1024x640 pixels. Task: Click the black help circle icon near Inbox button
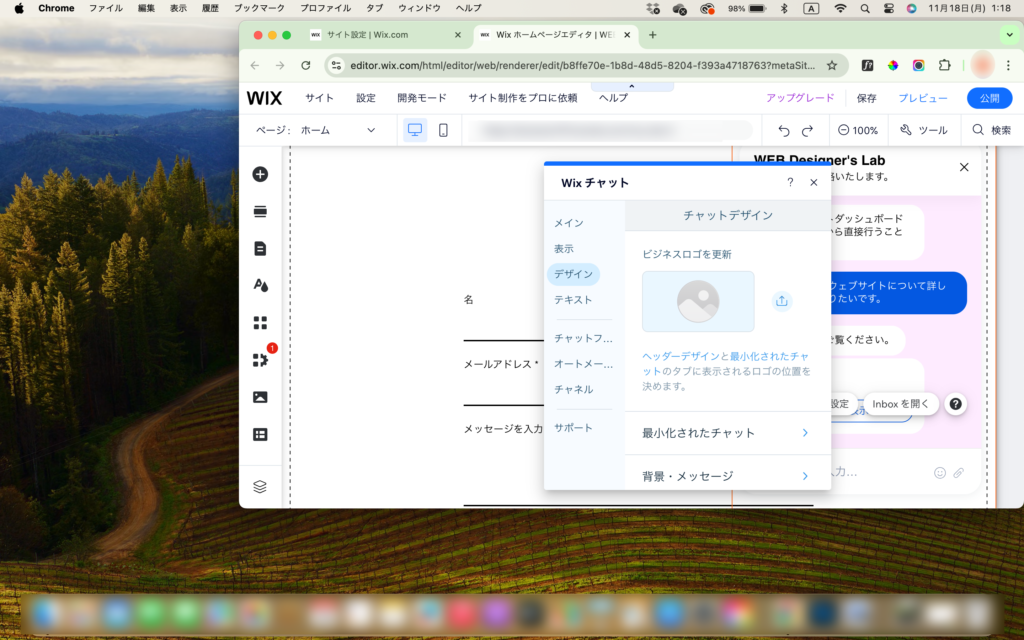pos(955,404)
